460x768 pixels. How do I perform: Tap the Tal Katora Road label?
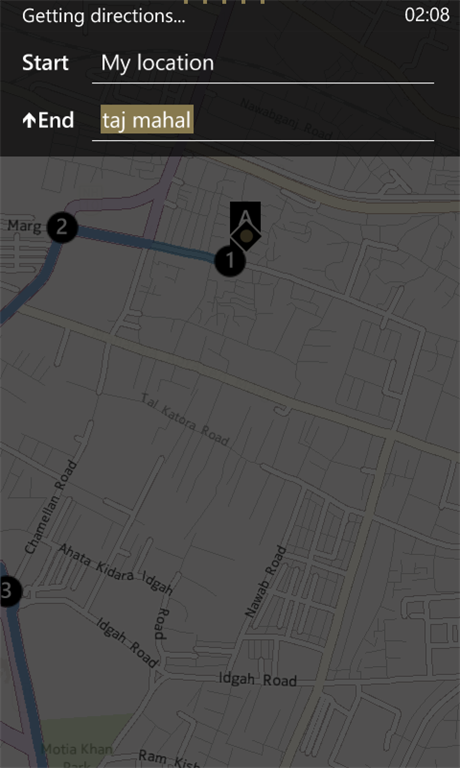185,419
